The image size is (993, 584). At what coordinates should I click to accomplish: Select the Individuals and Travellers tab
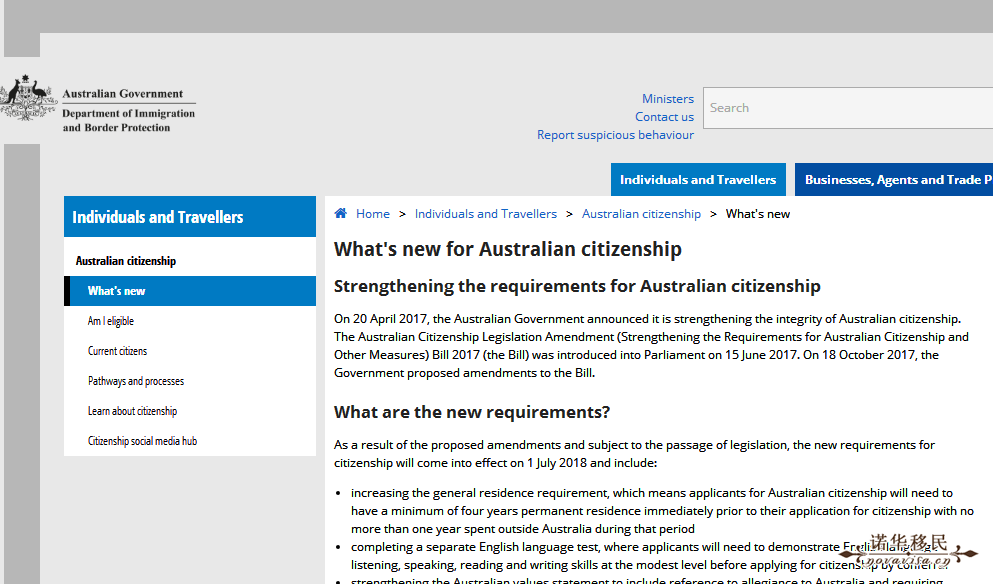coord(698,179)
